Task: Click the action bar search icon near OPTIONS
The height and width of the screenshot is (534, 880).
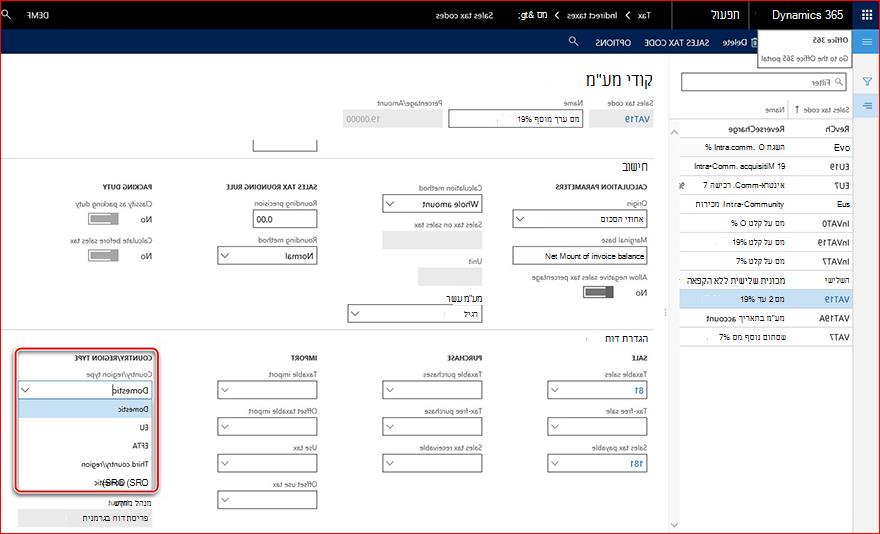Action: [x=573, y=42]
